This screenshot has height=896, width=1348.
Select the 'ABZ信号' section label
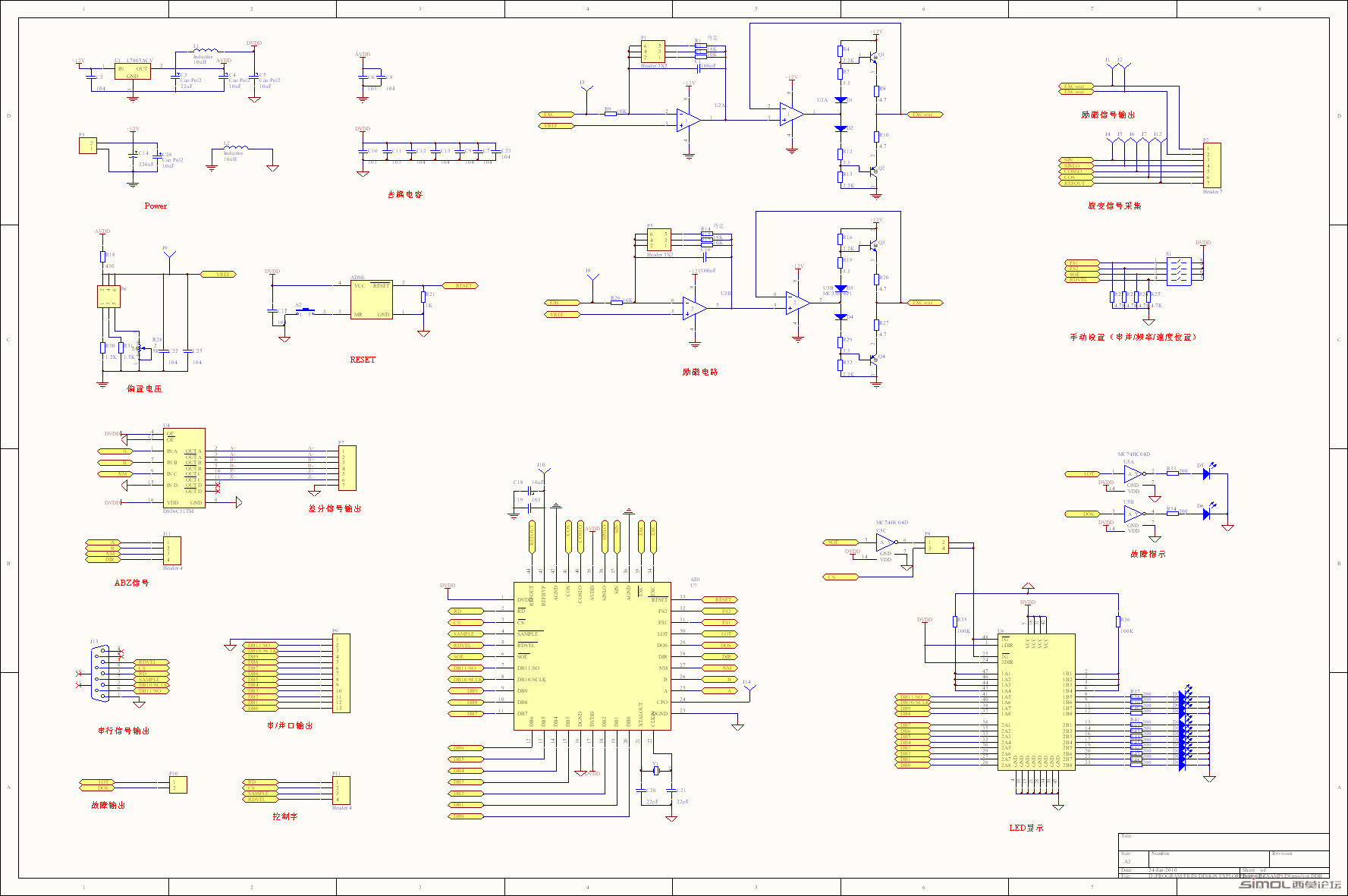tap(132, 583)
